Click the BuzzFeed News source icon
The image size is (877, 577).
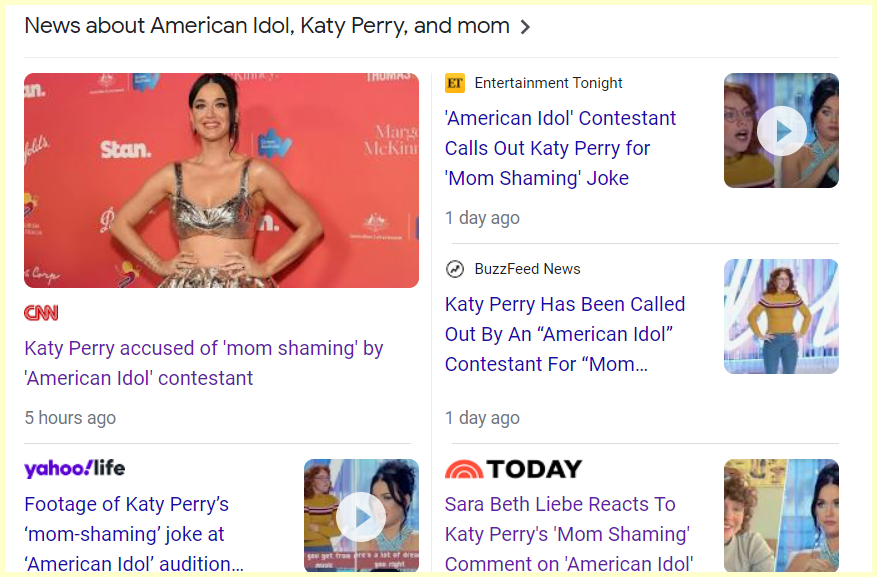coord(455,269)
